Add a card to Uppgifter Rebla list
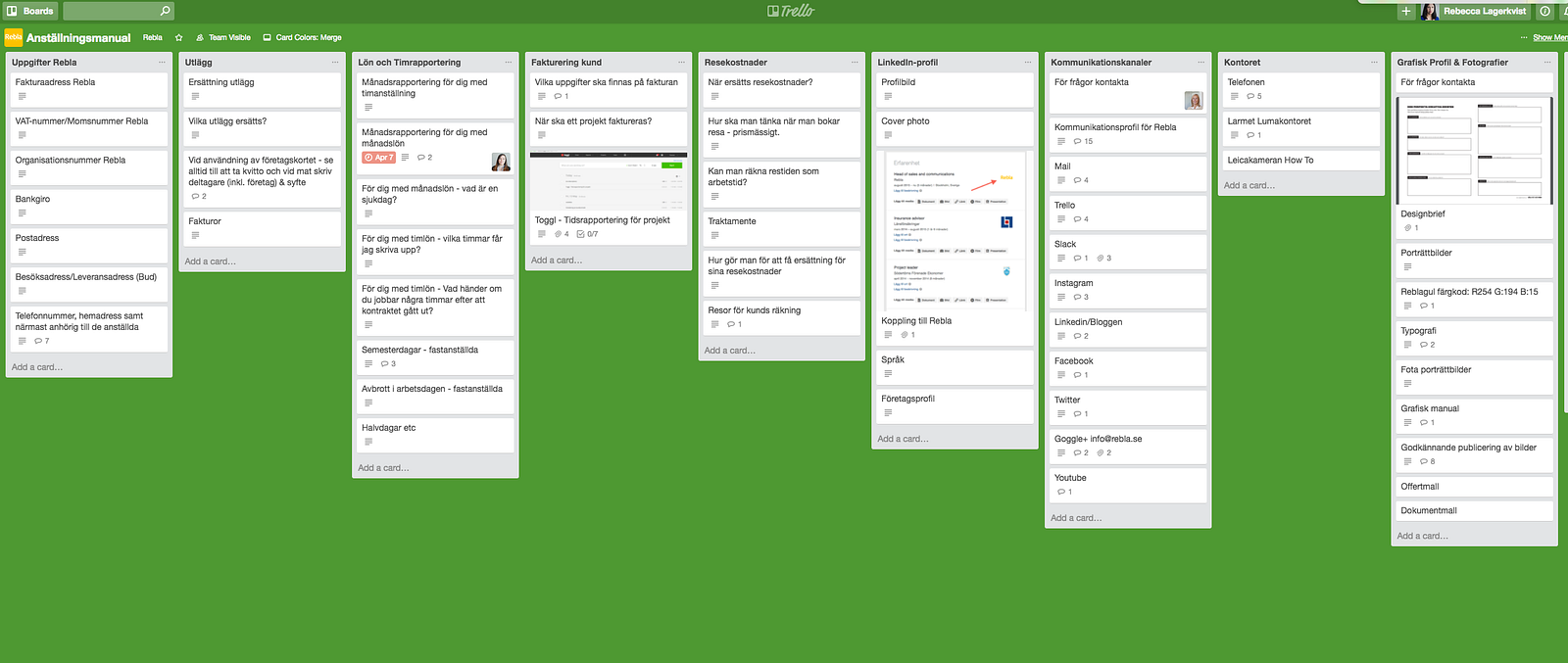 click(x=37, y=367)
